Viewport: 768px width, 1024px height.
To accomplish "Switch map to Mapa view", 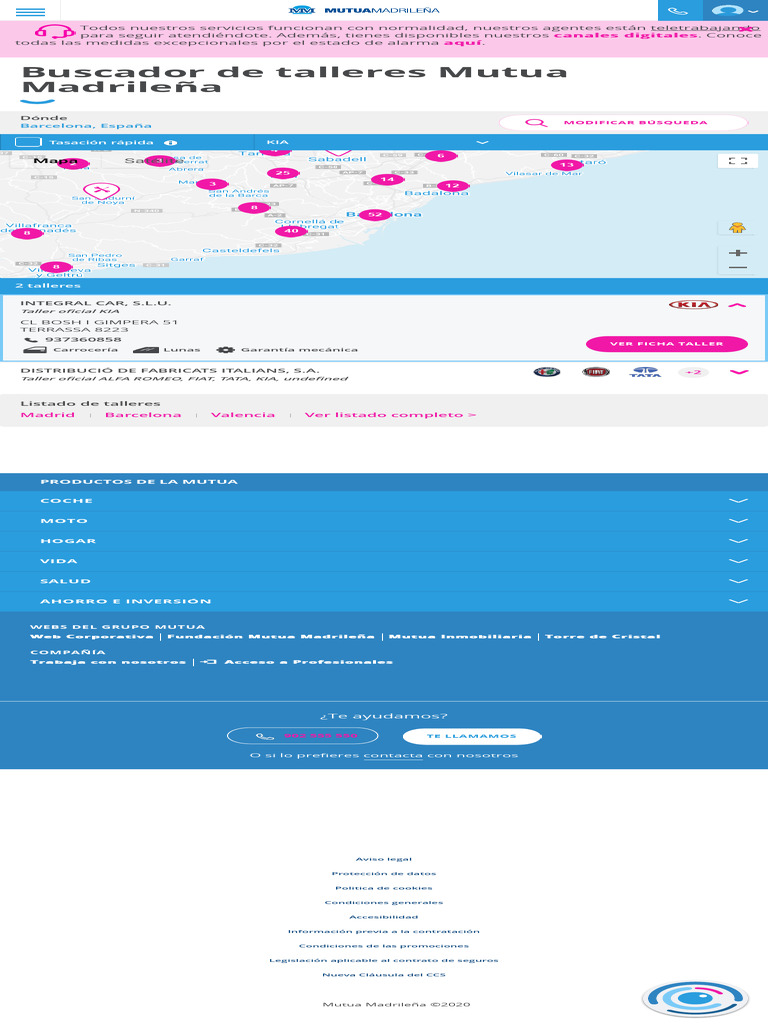I will click(56, 161).
